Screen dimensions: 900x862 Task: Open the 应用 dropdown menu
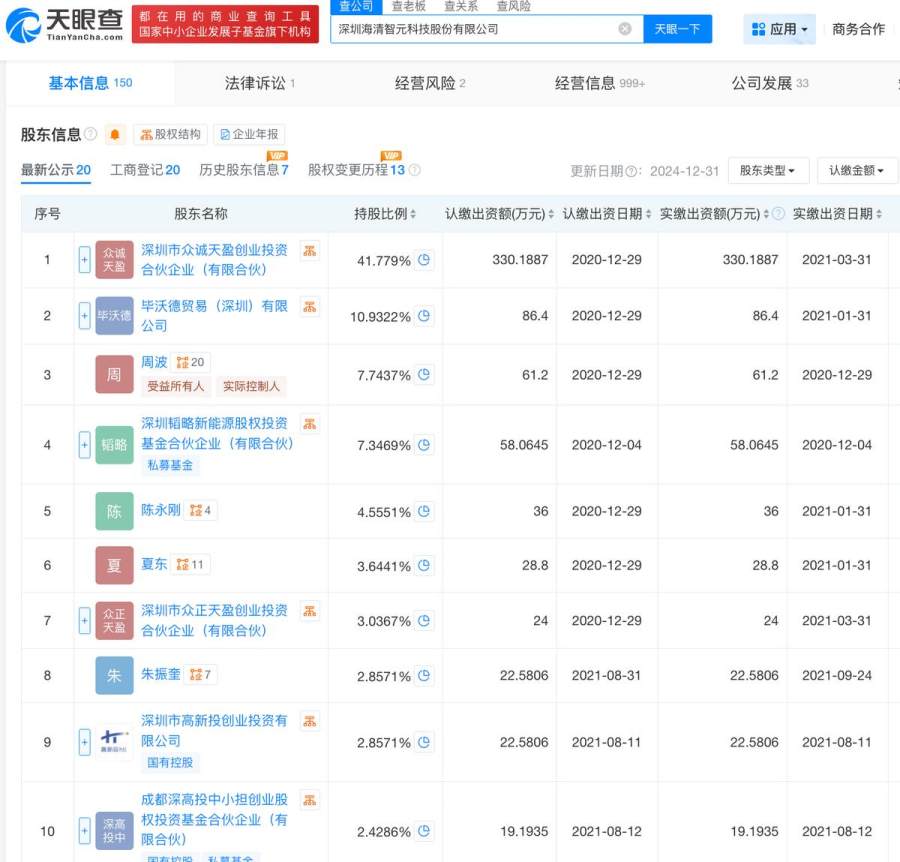[779, 29]
